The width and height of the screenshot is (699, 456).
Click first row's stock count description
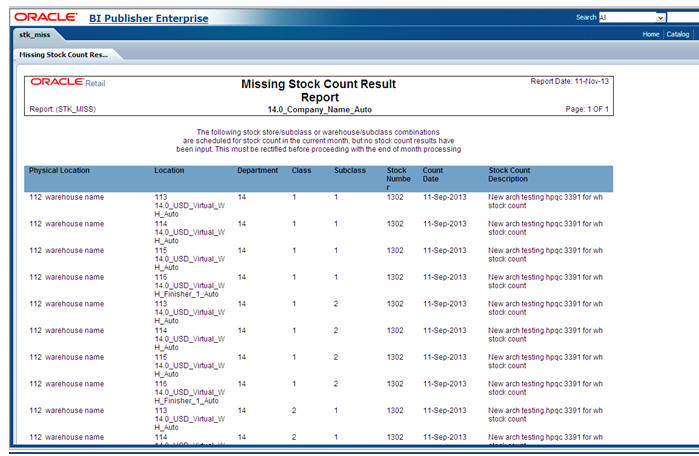click(545, 201)
